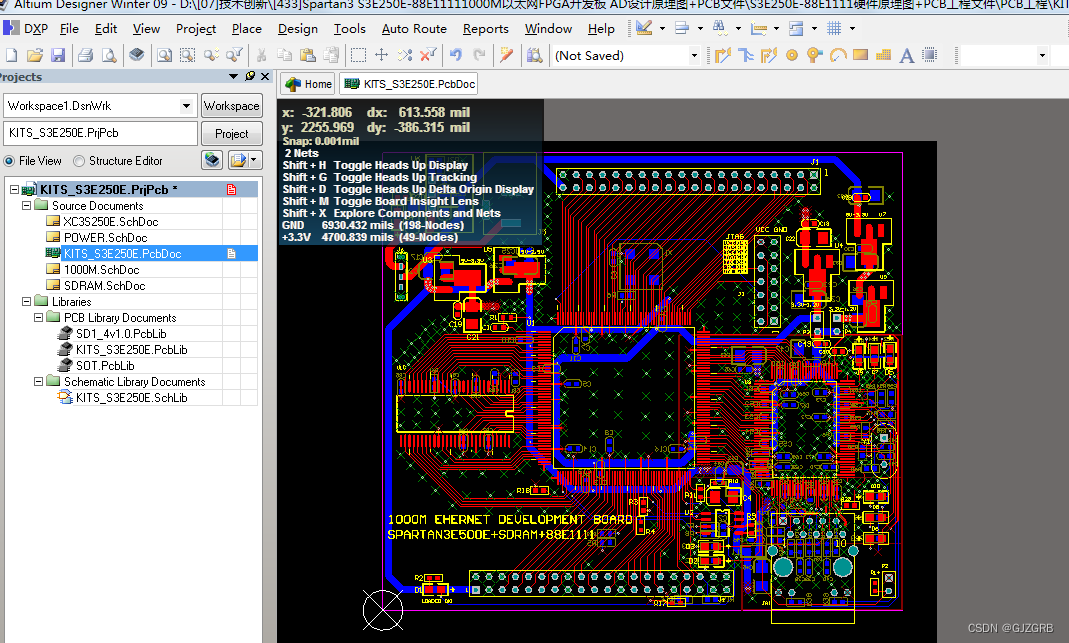The height and width of the screenshot is (643, 1069).
Task: Select the File View radio button
Action: [x=10, y=161]
